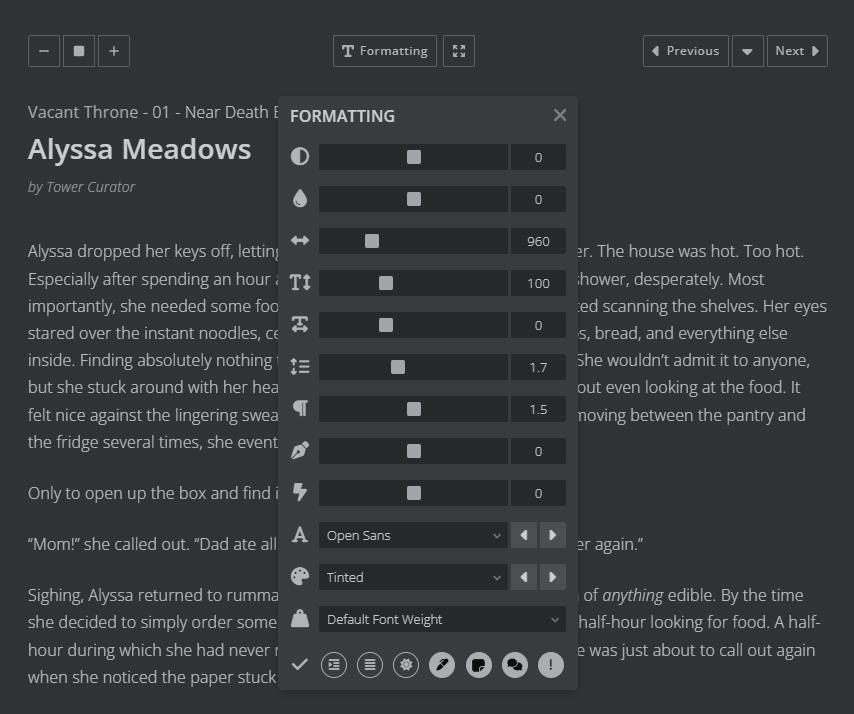Switch to next color with right arrow

(x=553, y=577)
